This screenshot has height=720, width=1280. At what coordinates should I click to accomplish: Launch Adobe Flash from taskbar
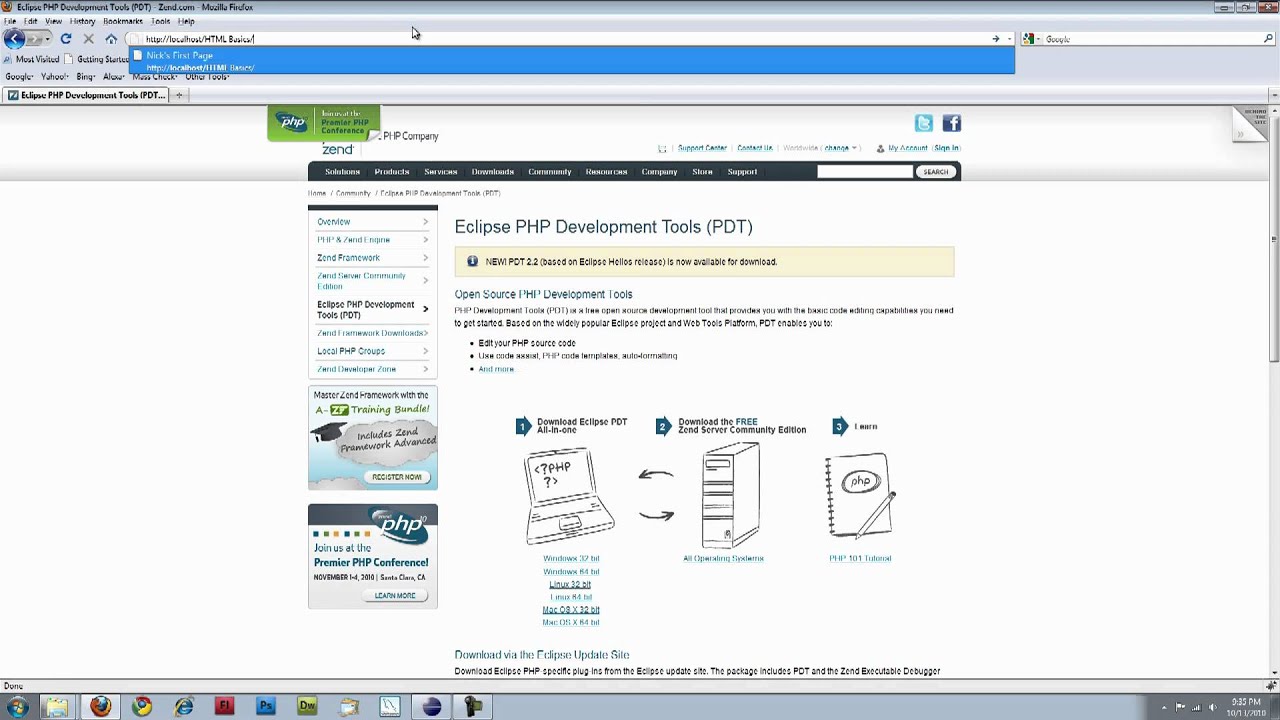pyautogui.click(x=225, y=707)
